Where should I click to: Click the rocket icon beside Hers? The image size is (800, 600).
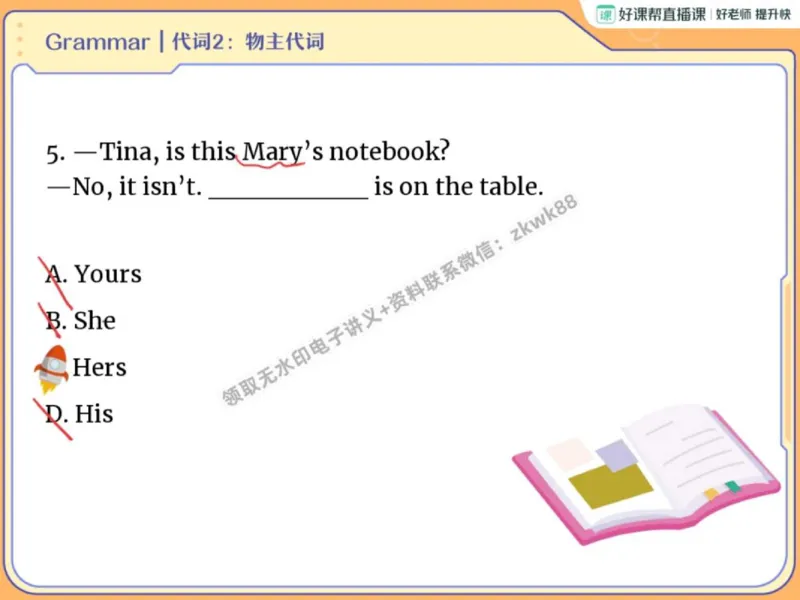coord(52,369)
